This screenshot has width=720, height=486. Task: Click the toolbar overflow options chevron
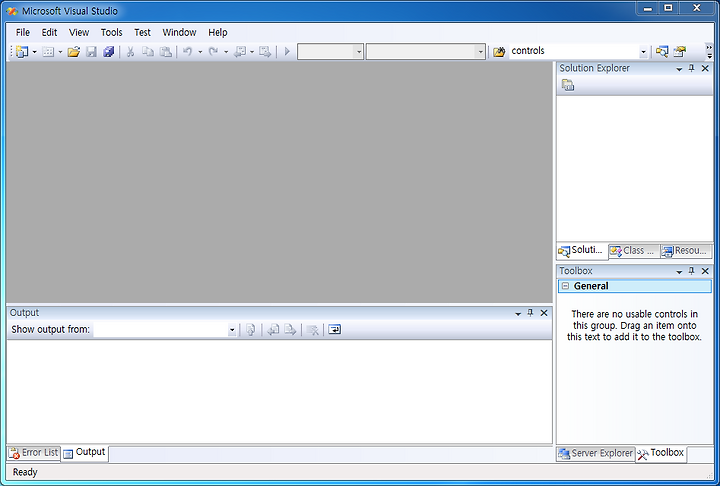(709, 51)
